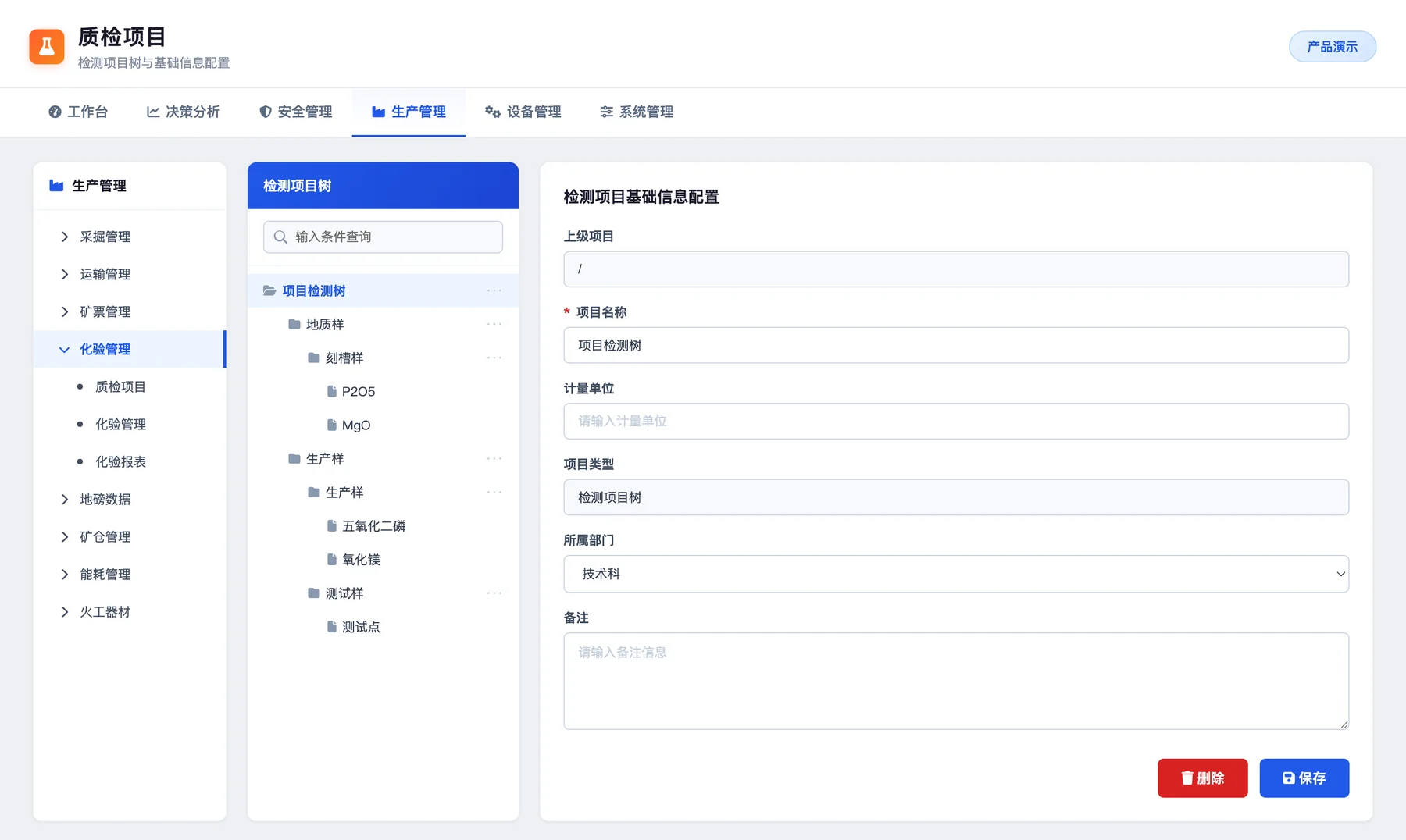Click the open folder icon beside 项目检测树
Image resolution: width=1406 pixels, height=840 pixels.
pos(269,290)
